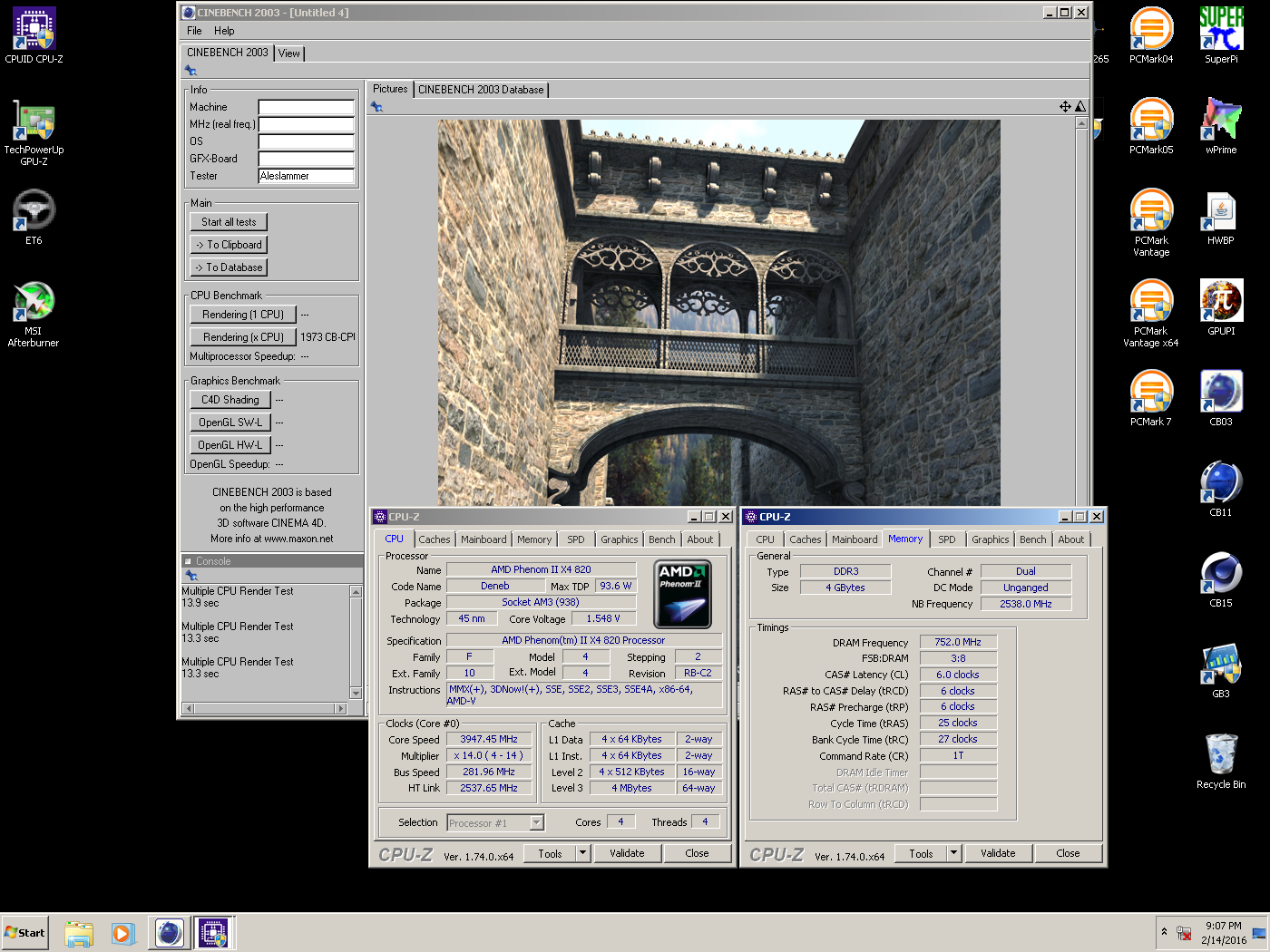Run OpenGL SW-L test
Viewport: 1270px width, 952px height.
click(x=230, y=423)
